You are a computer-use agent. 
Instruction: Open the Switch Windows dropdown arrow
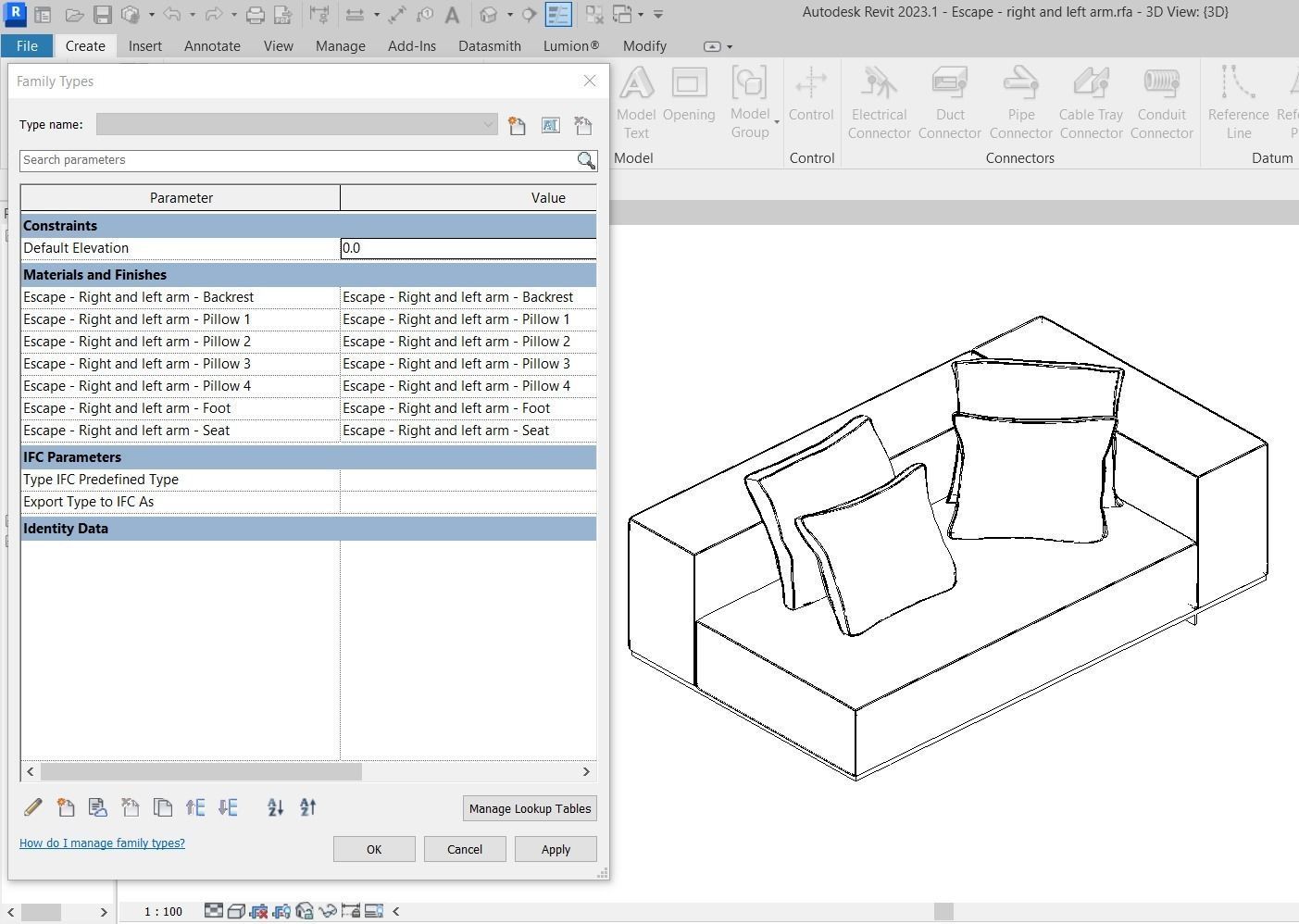pos(641,15)
